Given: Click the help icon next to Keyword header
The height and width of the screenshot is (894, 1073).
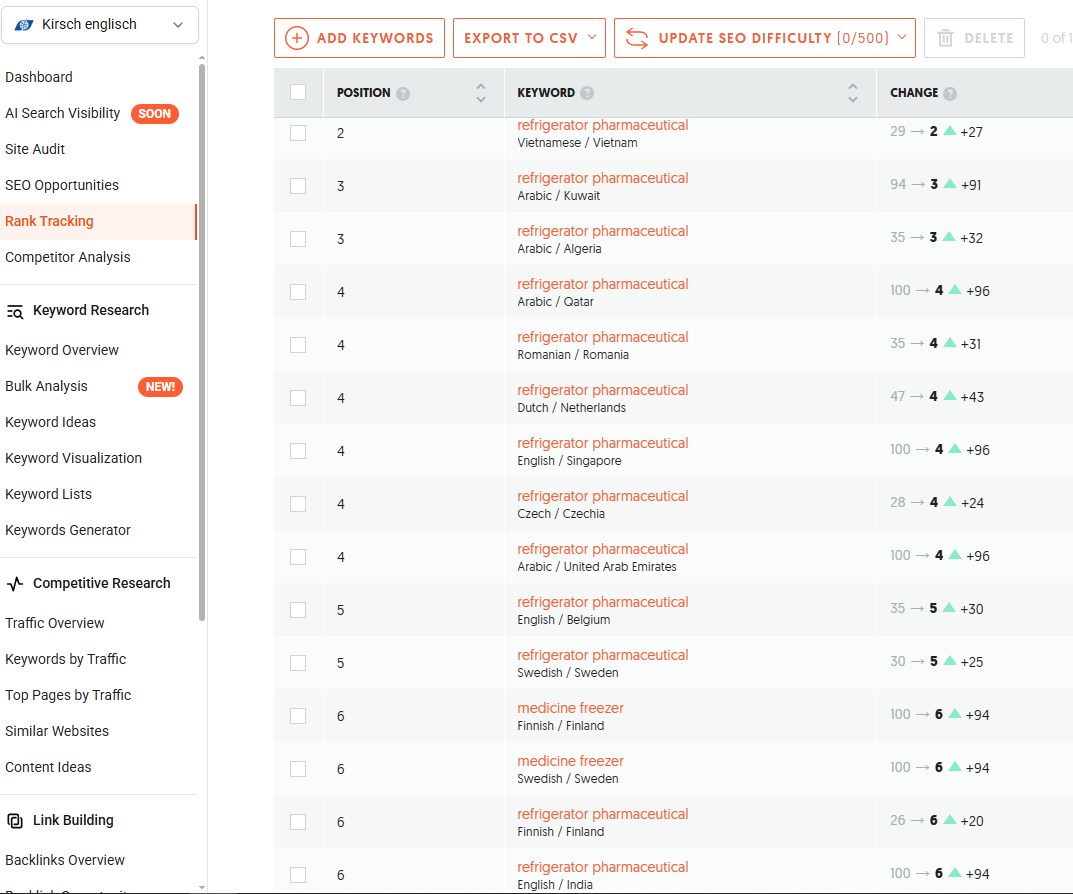Looking at the screenshot, I should tap(587, 94).
